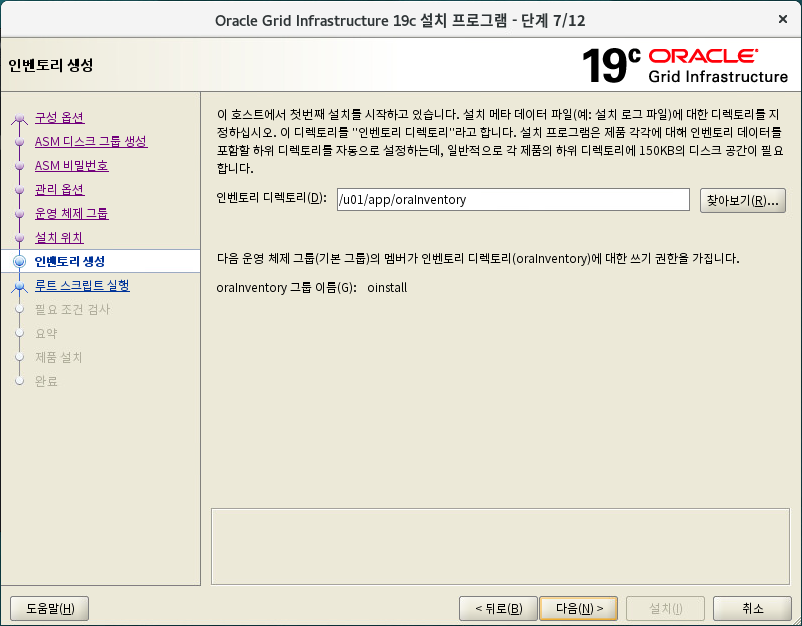Click the ASM 디스크 그룹 생성 bullet icon
The height and width of the screenshot is (626, 802).
point(19,142)
